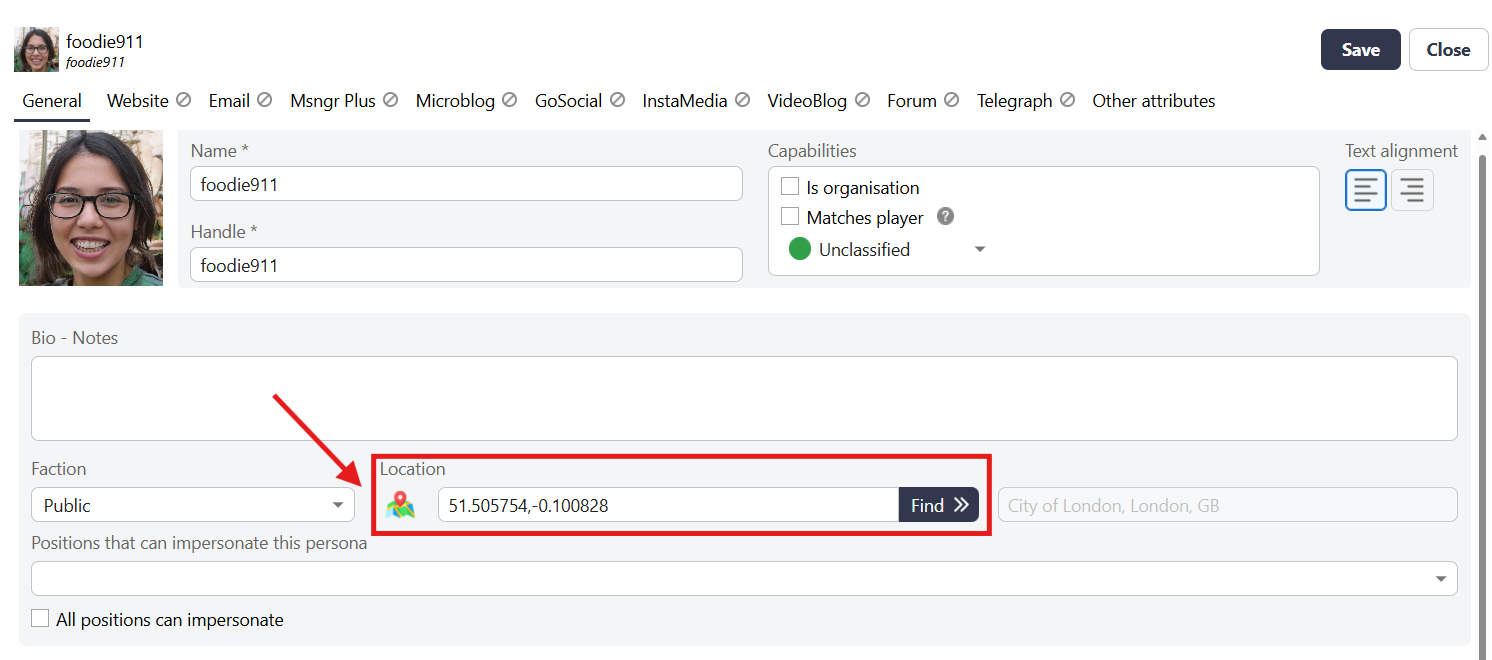Open the impersonating positions dropdown

click(x=1440, y=578)
